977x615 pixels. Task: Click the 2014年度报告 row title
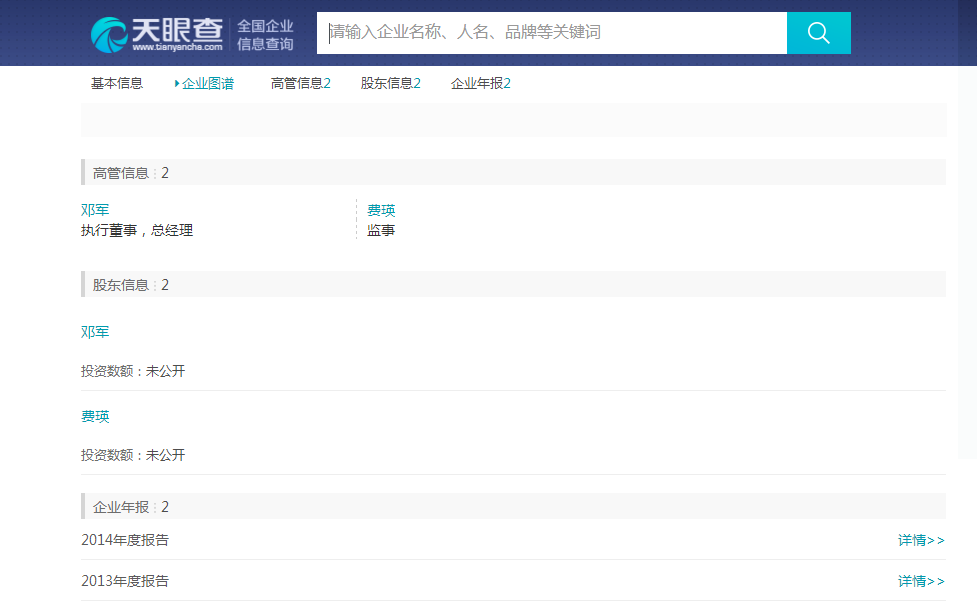tap(125, 541)
